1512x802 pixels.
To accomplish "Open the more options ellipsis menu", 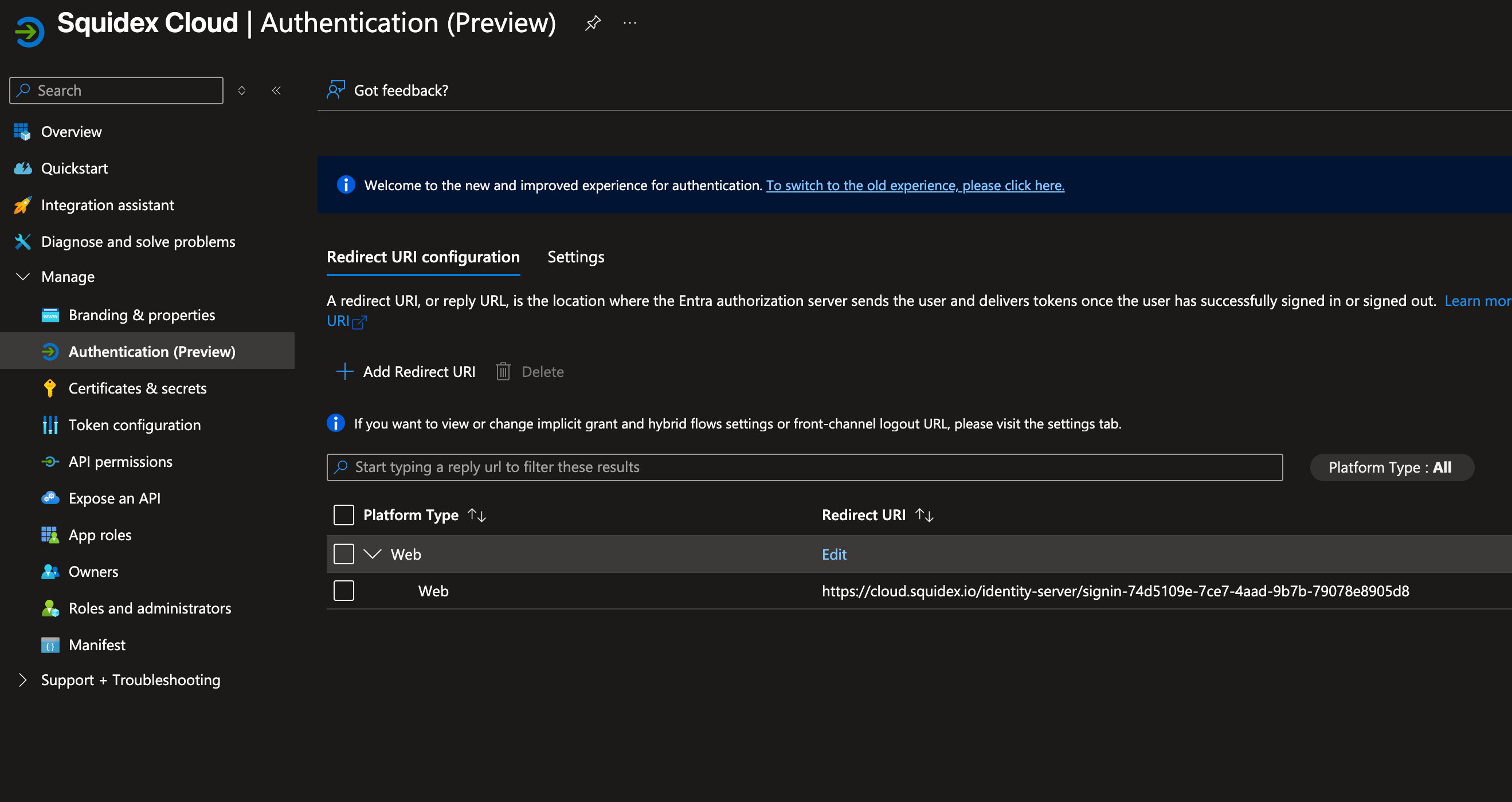I will (630, 23).
